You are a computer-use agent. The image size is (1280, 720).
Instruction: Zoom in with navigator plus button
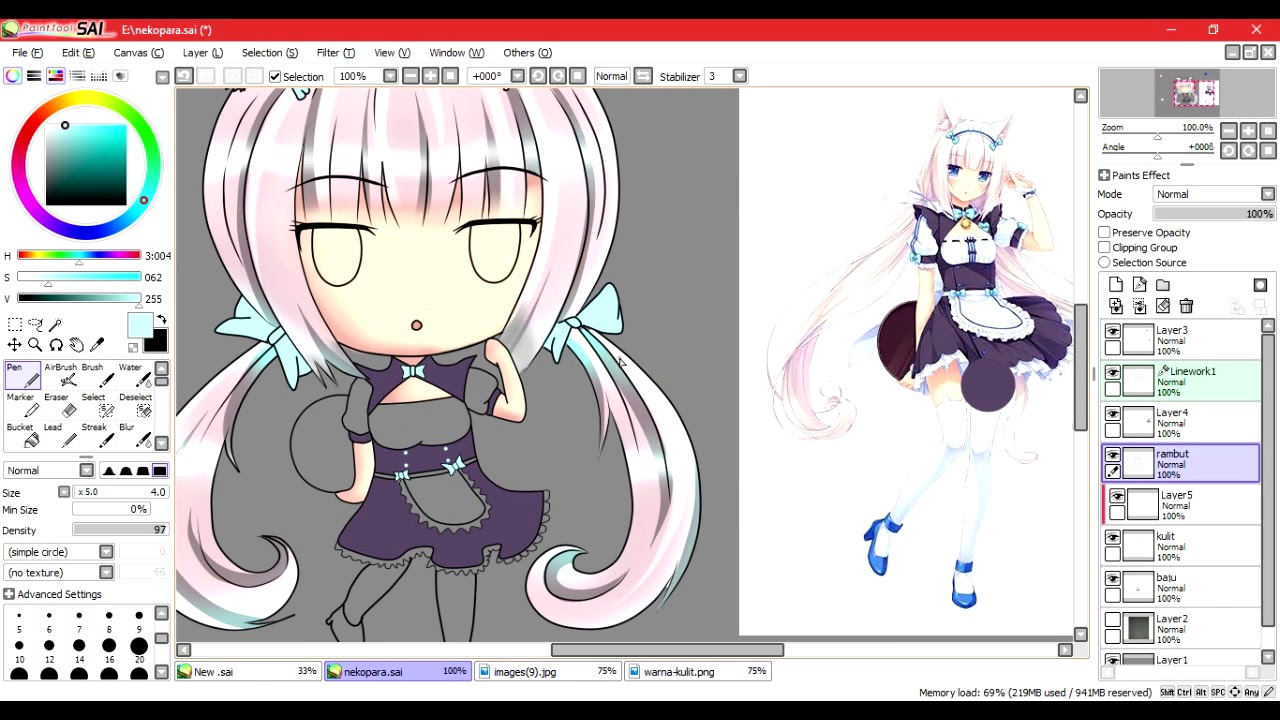1248,131
